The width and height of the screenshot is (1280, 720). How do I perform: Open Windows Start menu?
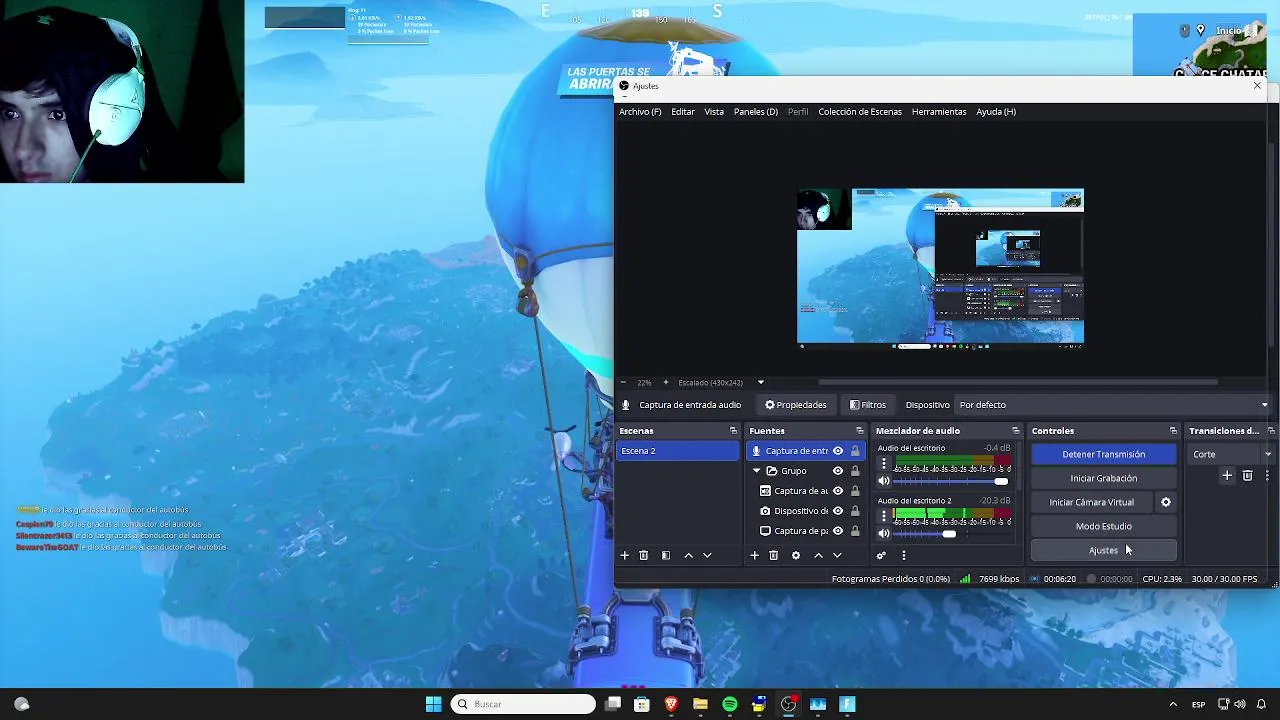(x=433, y=704)
